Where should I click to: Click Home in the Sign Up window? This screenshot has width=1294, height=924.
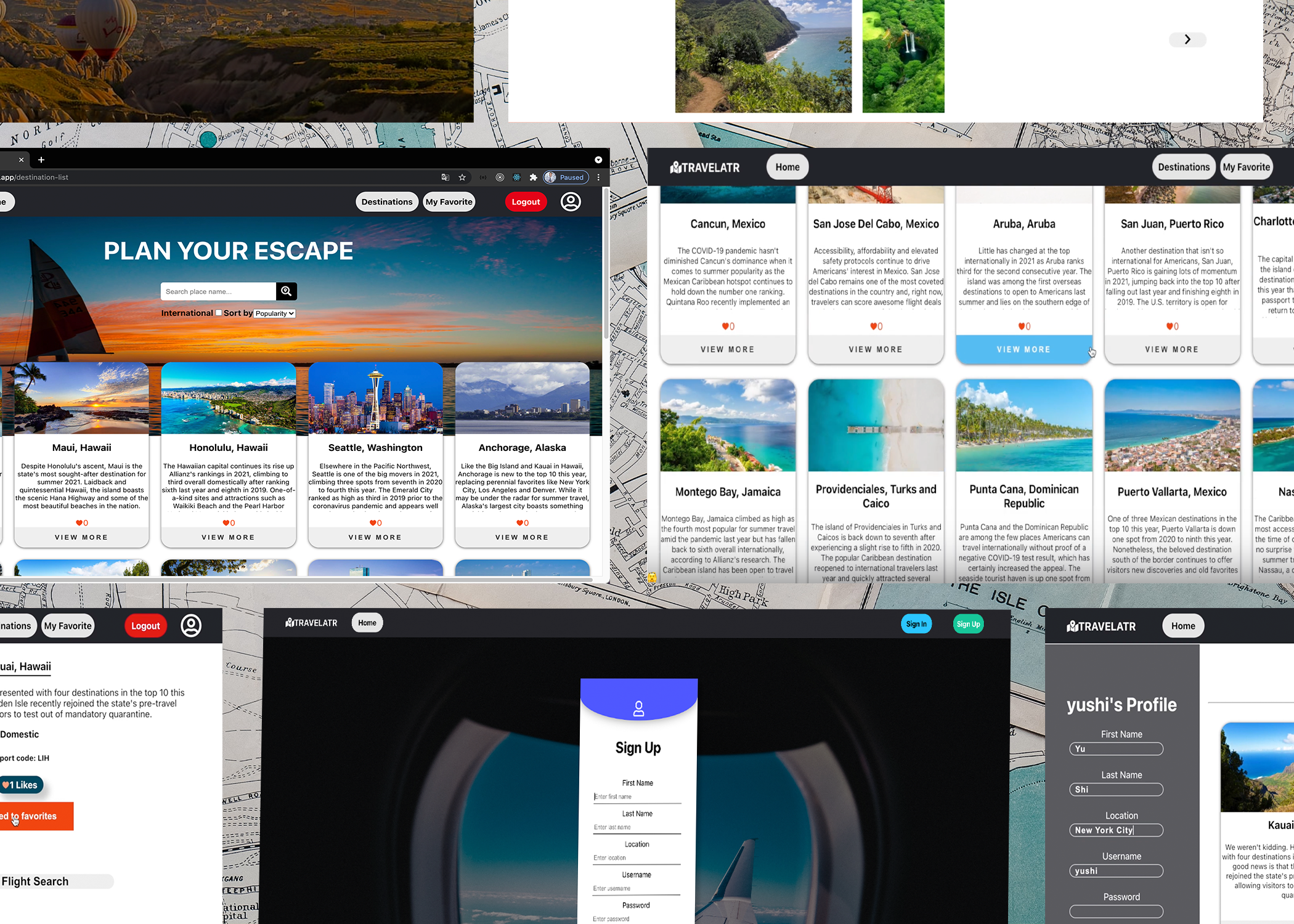[367, 623]
